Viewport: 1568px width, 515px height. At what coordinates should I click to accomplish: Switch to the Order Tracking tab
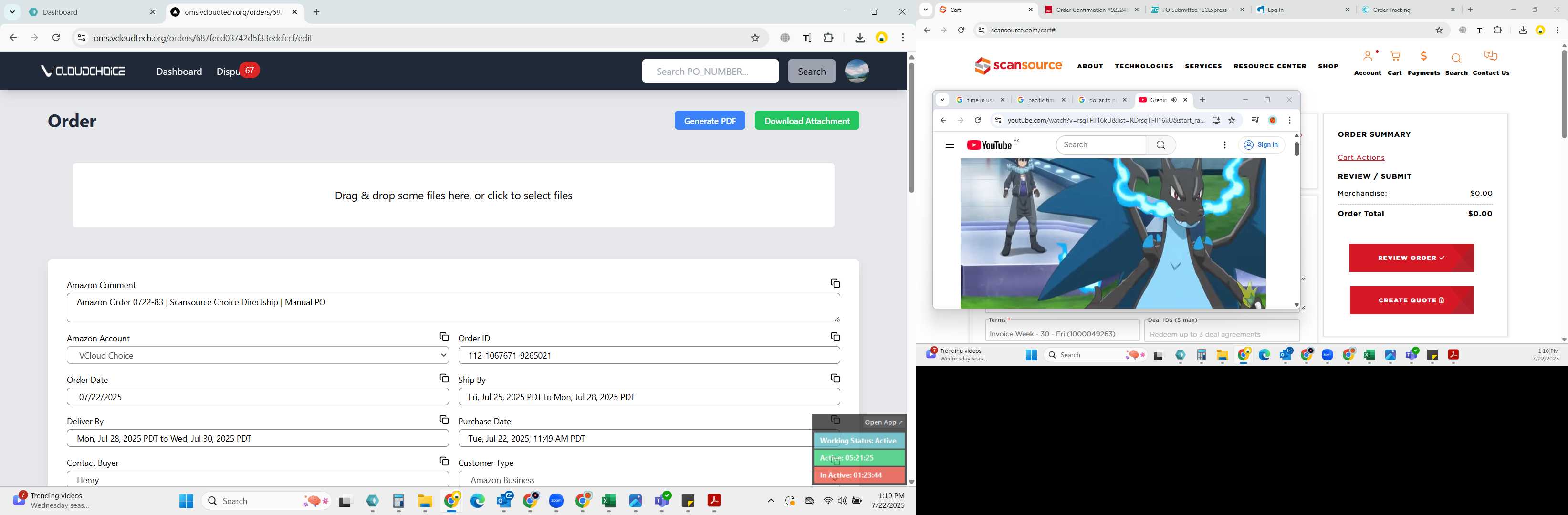(1409, 10)
